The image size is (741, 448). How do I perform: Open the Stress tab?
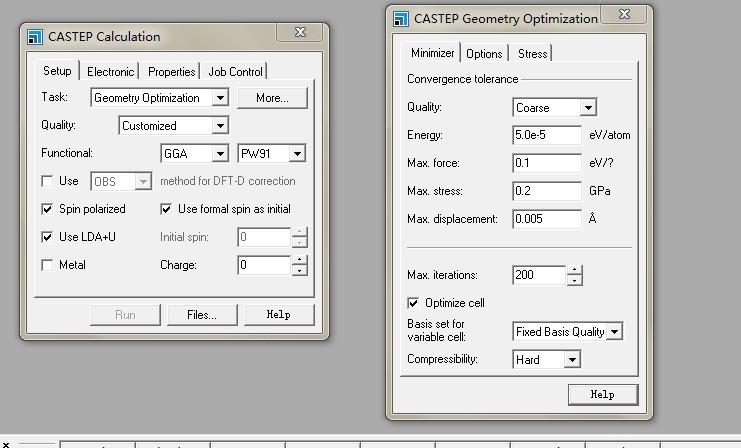click(532, 54)
